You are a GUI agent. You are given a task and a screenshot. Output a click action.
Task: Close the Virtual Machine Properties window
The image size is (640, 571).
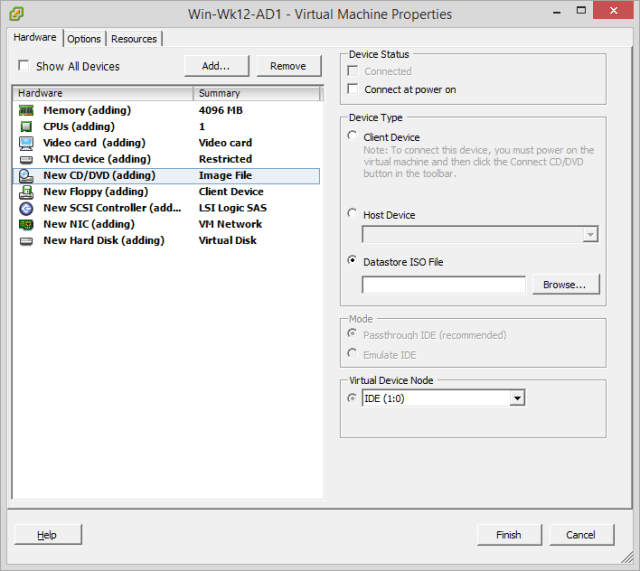coord(613,11)
